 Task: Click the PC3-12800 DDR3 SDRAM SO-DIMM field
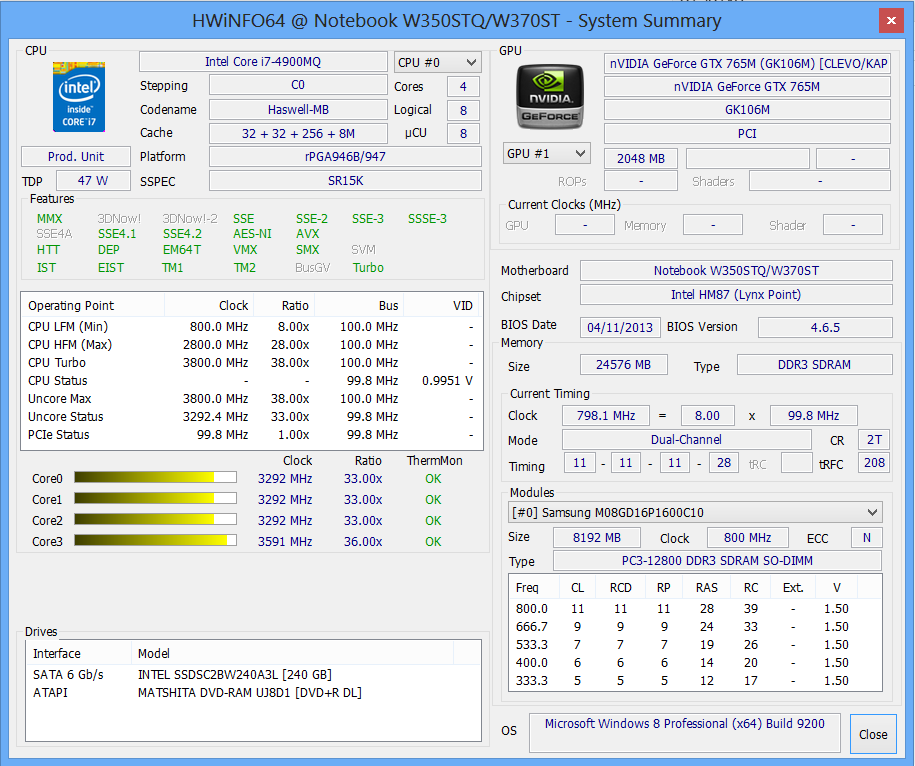(x=717, y=561)
